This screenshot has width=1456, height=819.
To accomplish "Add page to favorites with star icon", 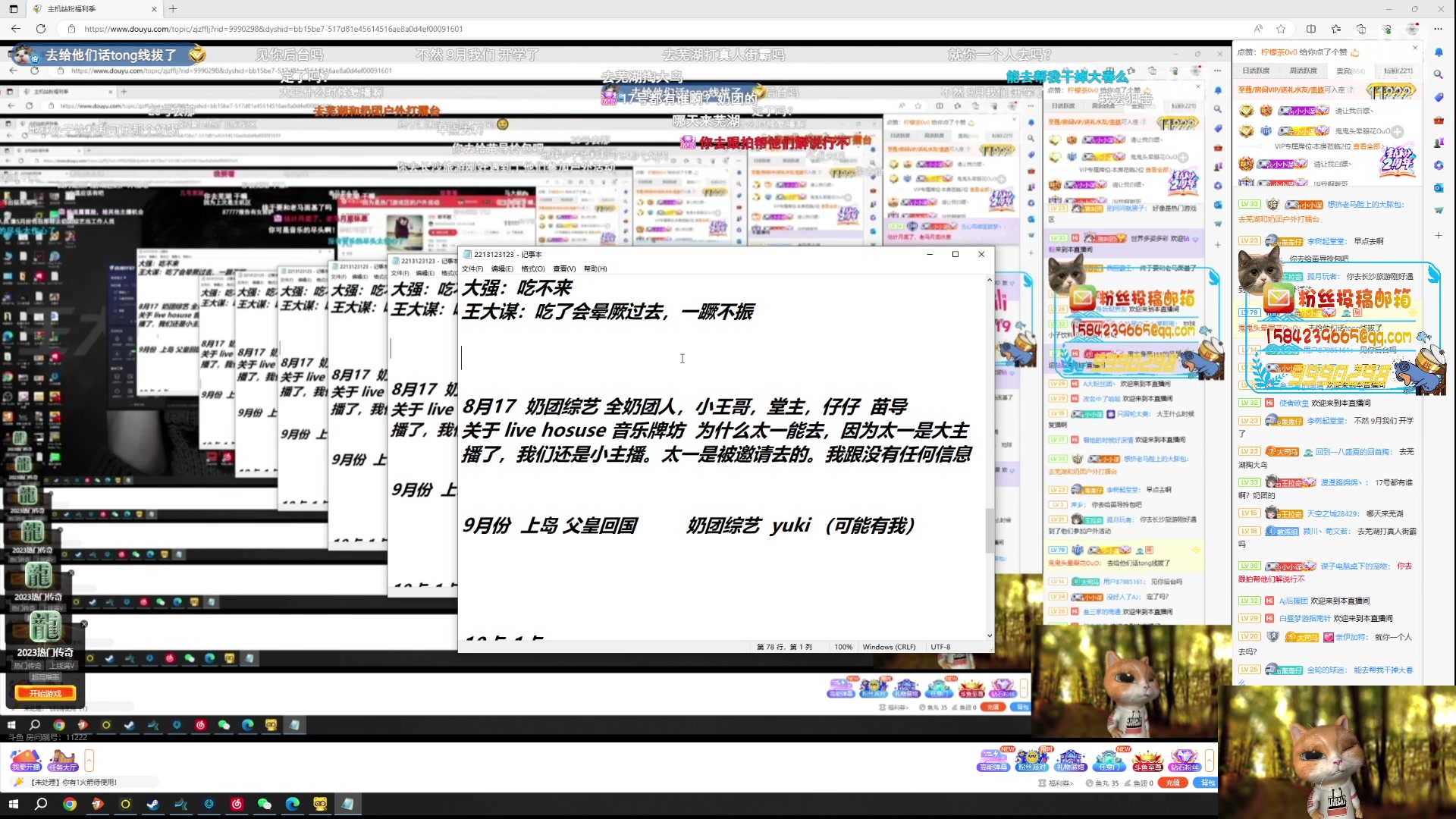I will tap(1281, 29).
